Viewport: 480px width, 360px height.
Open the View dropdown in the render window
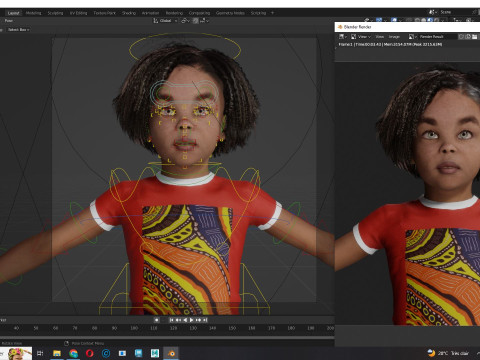click(x=360, y=37)
